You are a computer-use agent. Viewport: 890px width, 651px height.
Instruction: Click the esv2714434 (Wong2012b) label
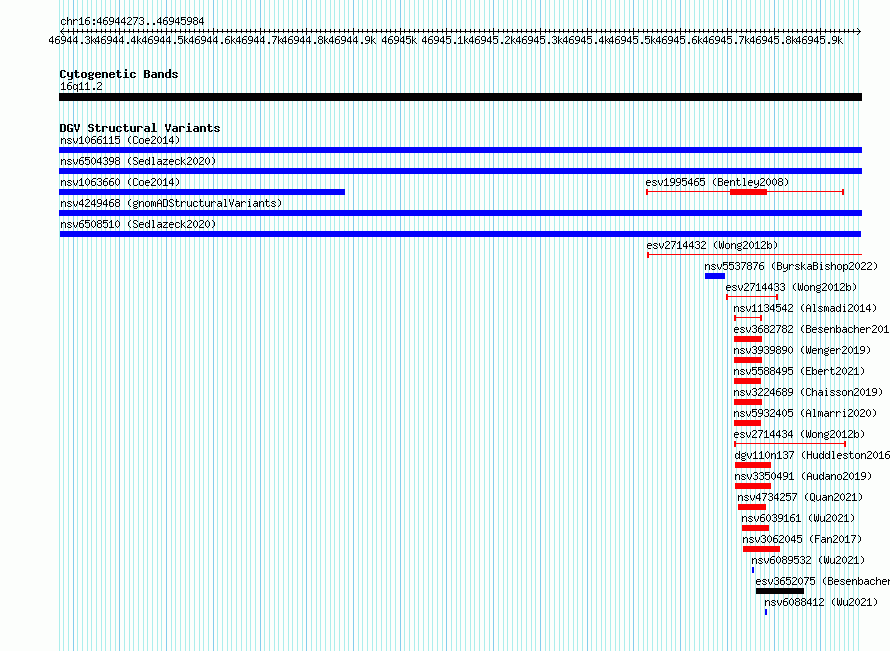click(x=799, y=434)
